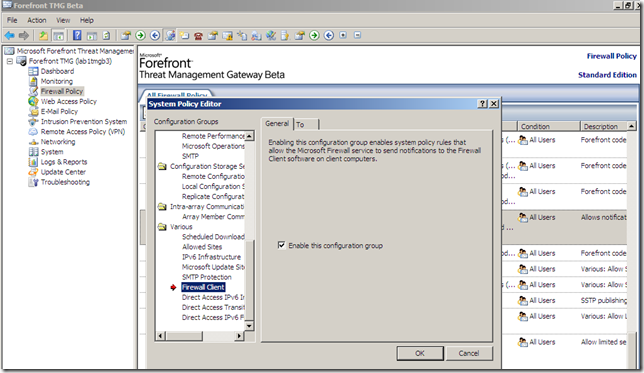Click the Configuration Groups scroll left arrow
The height and width of the screenshot is (373, 644).
(x=161, y=336)
